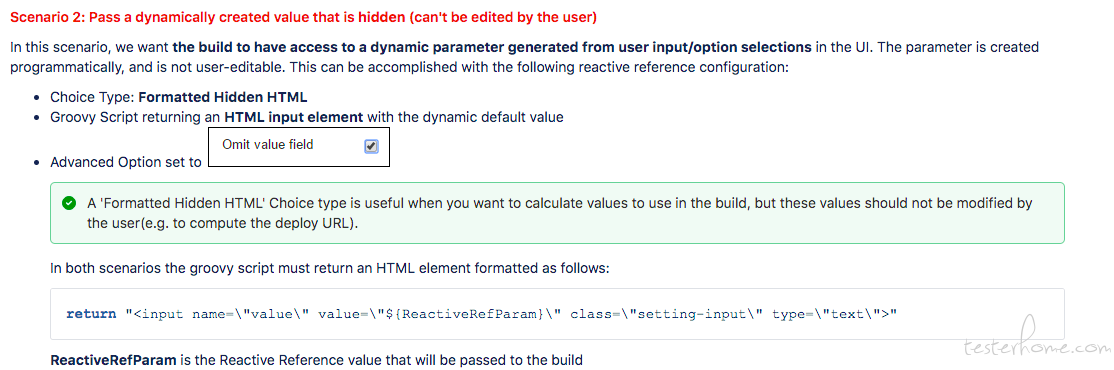Viewport: 1114px width, 370px height.
Task: Click bold 'ReactiveRefParam' below the code block
Action: [113, 360]
